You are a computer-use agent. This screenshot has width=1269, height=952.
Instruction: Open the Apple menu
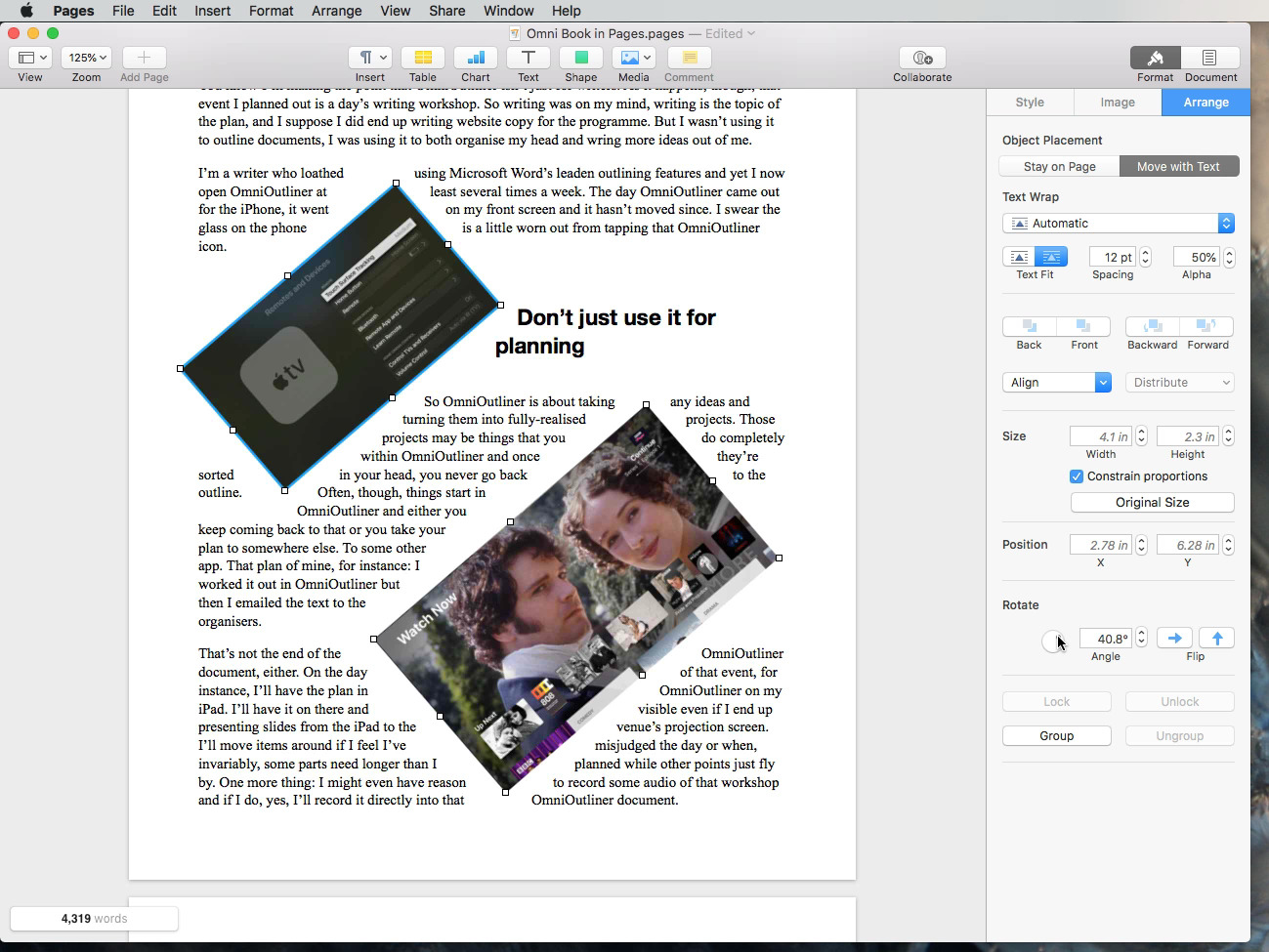pos(26,11)
